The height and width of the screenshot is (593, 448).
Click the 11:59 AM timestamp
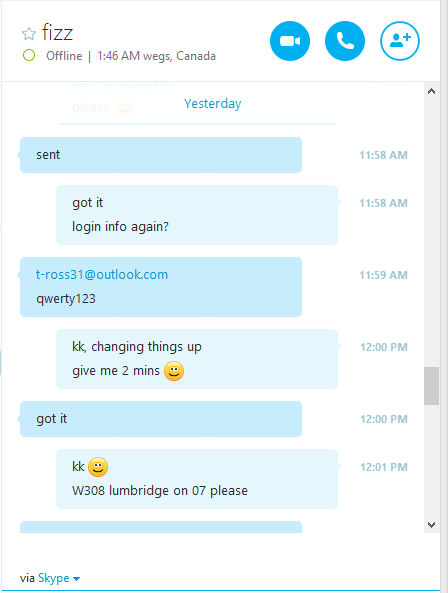(383, 275)
